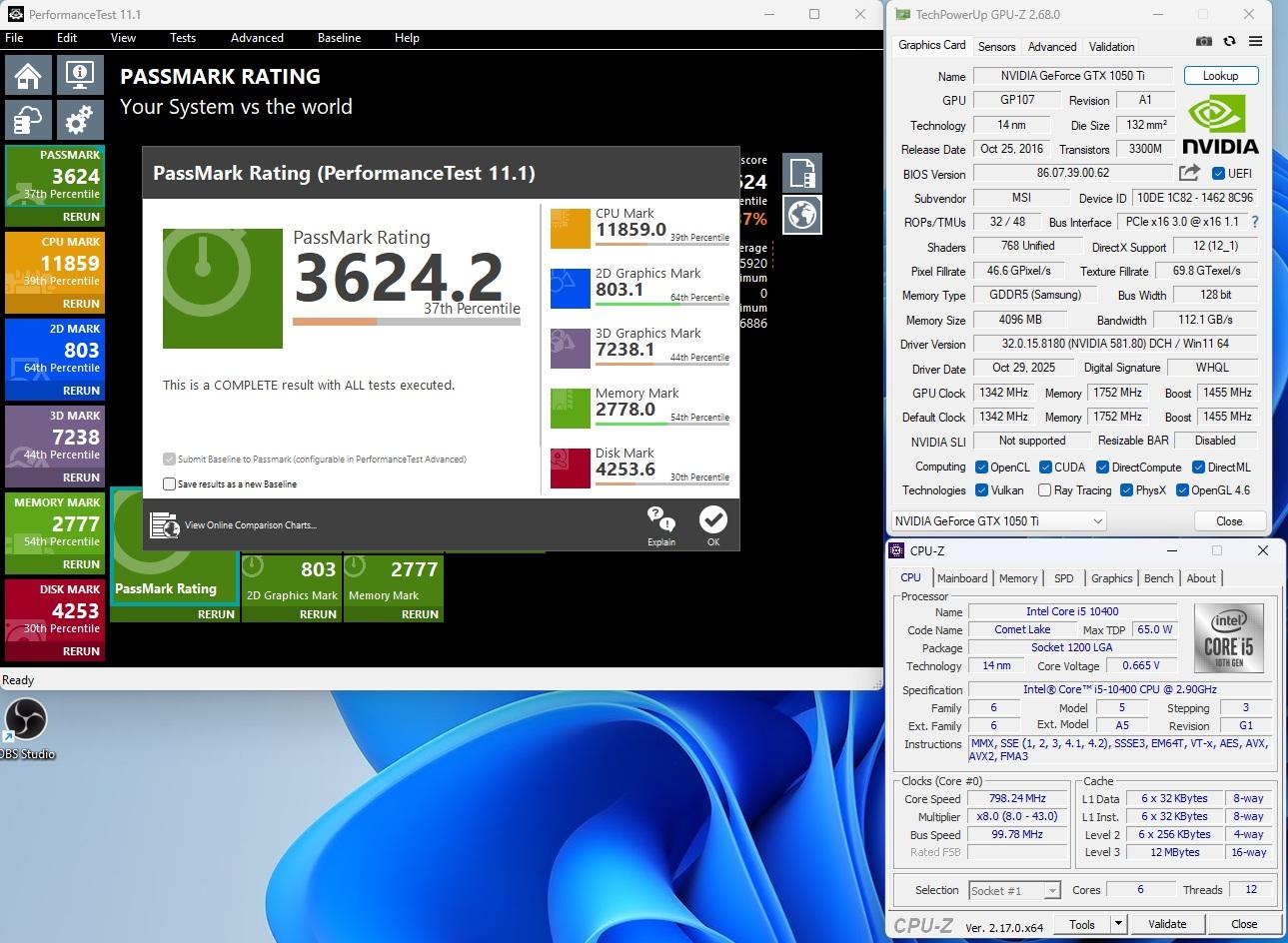The image size is (1288, 943).
Task: Click the BIOS export share icon
Action: coord(1189,173)
